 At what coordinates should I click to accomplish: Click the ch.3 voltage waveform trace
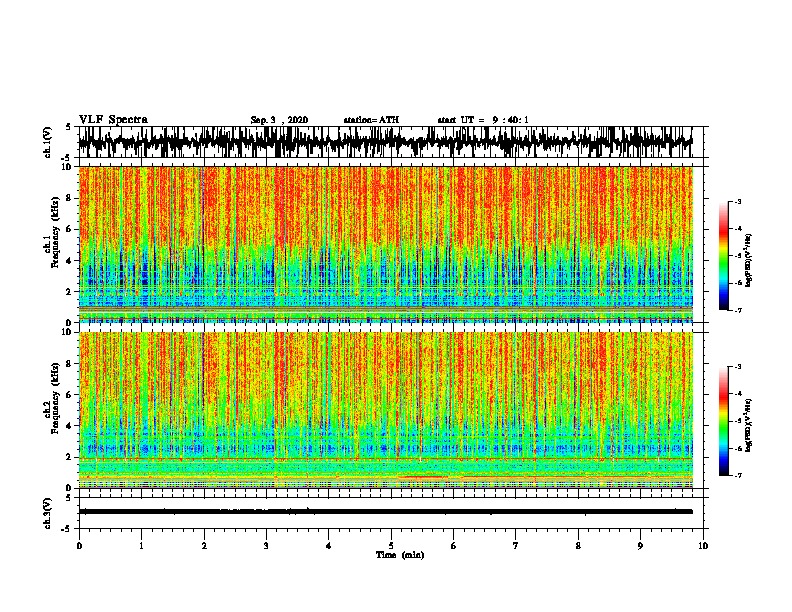pyautogui.click(x=386, y=512)
